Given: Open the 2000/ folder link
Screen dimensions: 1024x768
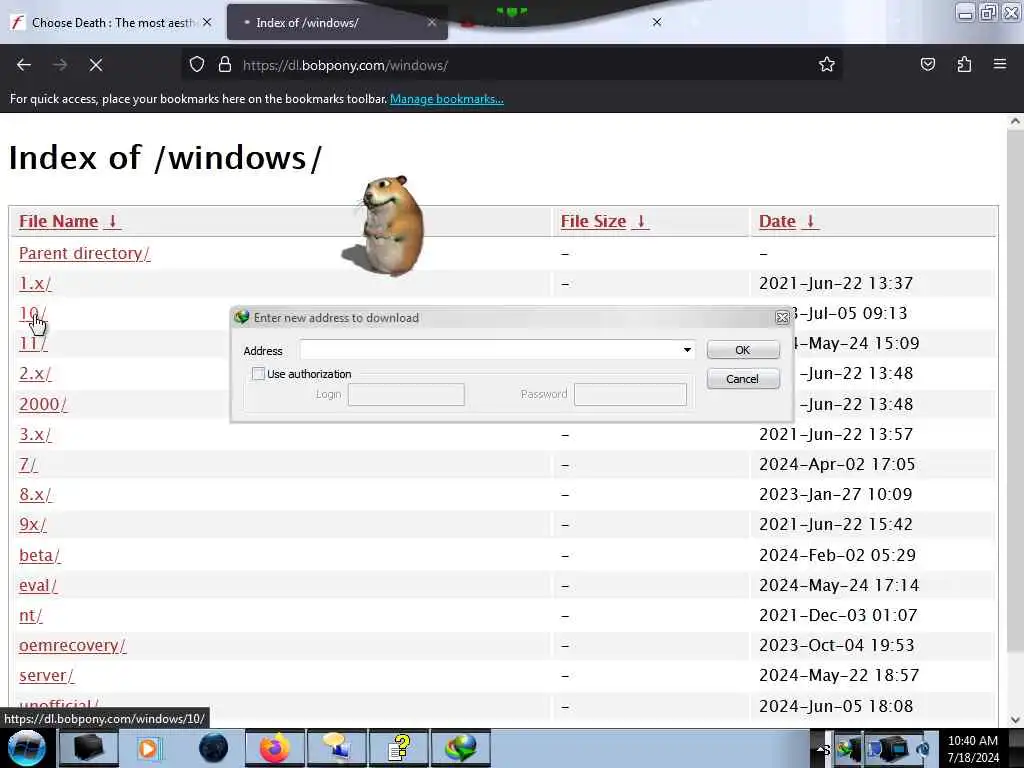Looking at the screenshot, I should click(42, 404).
